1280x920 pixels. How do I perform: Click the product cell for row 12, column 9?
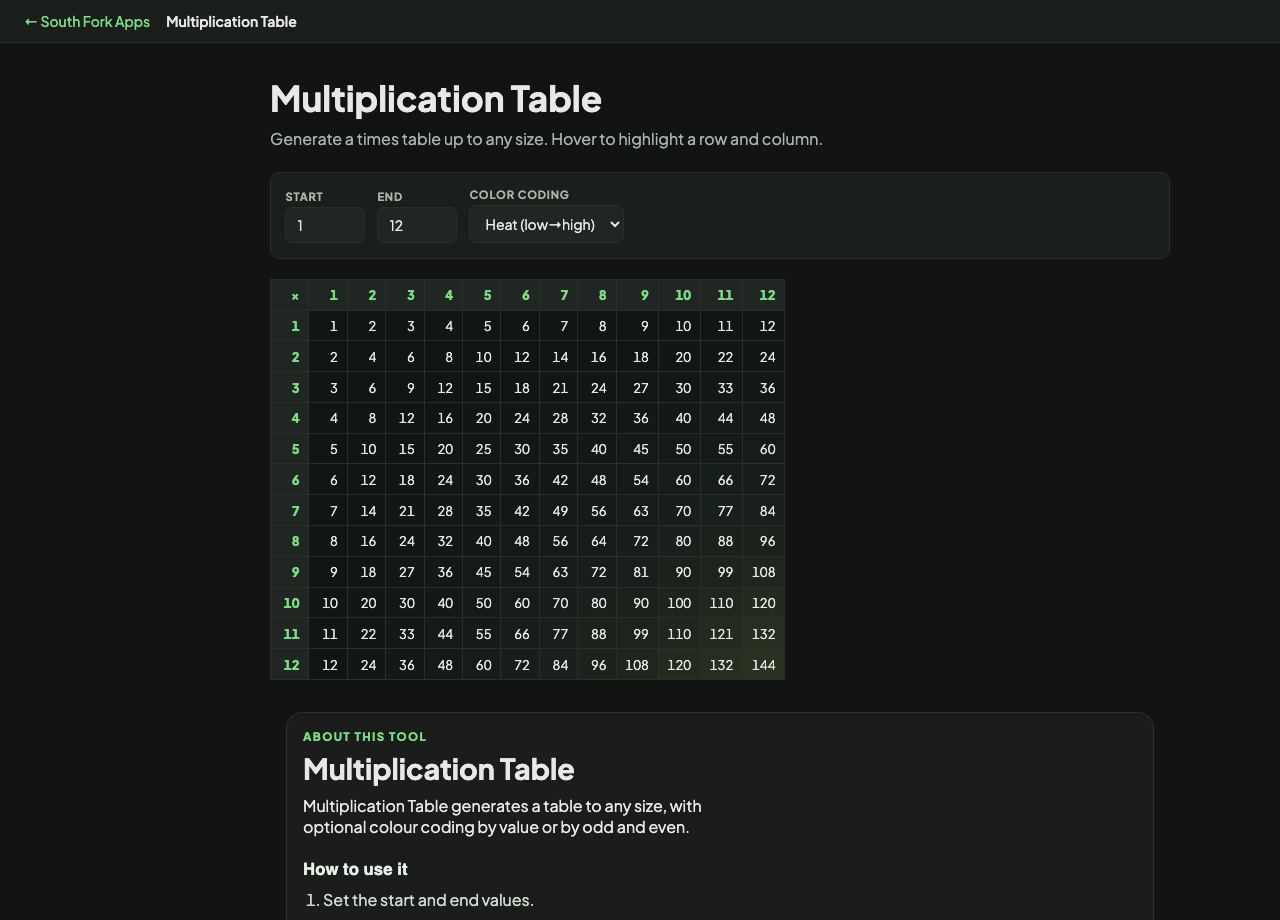[638, 665]
